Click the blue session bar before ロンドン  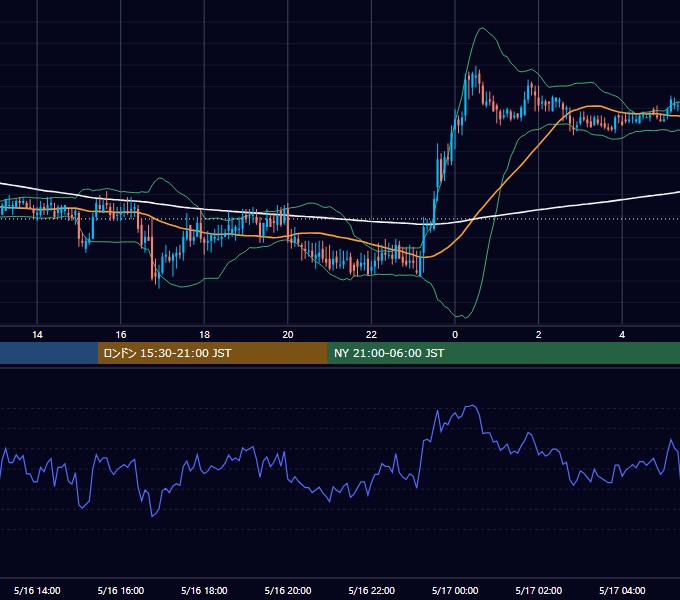point(49,353)
